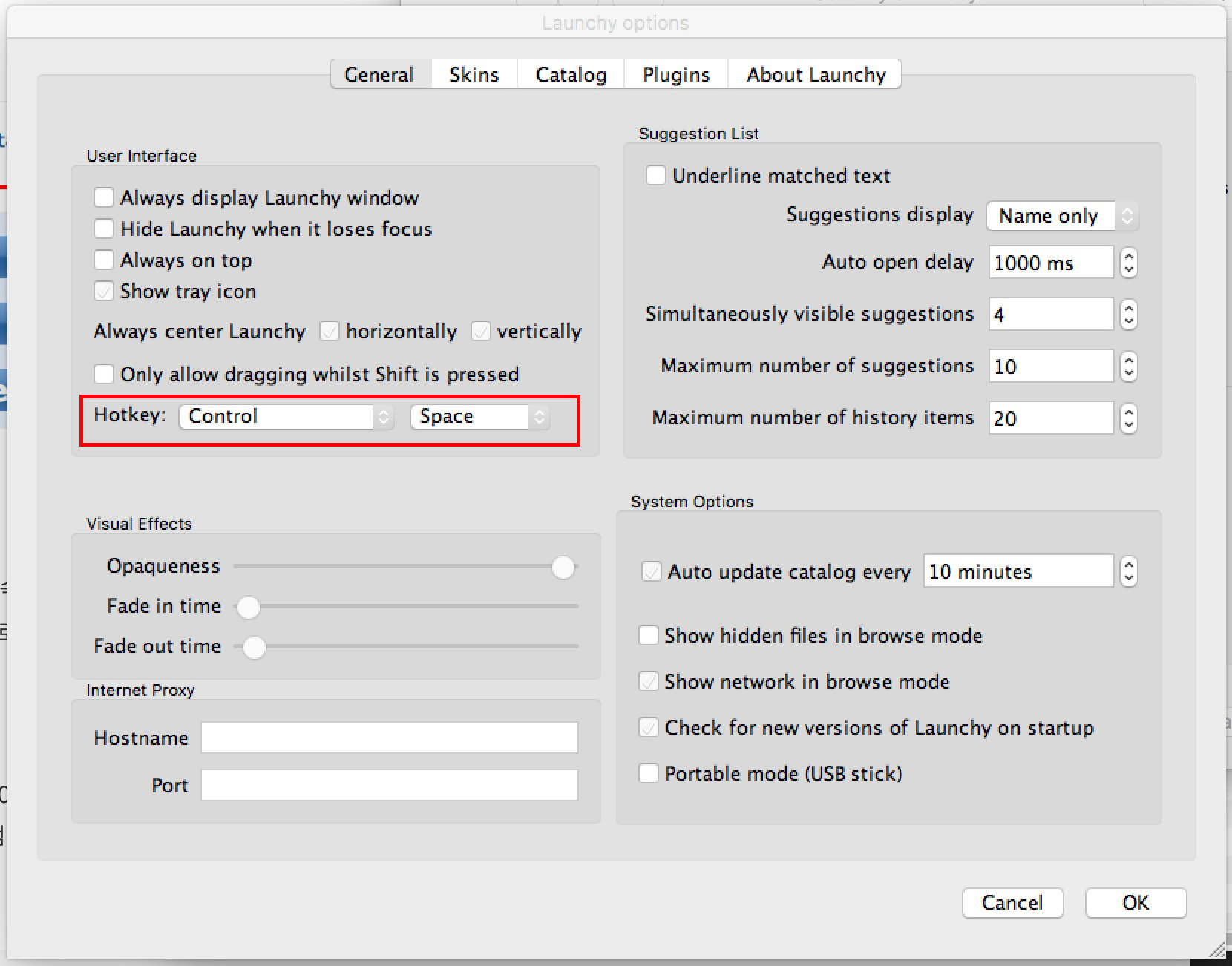
Task: Click the Cancel button
Action: tap(1012, 902)
